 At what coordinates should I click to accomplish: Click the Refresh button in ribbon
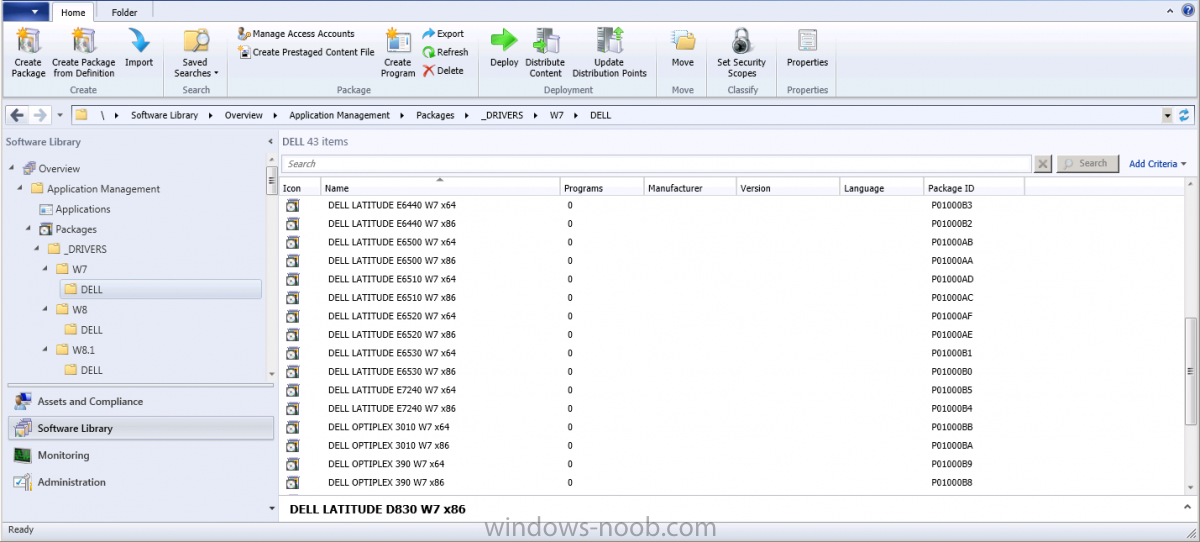[x=445, y=52]
